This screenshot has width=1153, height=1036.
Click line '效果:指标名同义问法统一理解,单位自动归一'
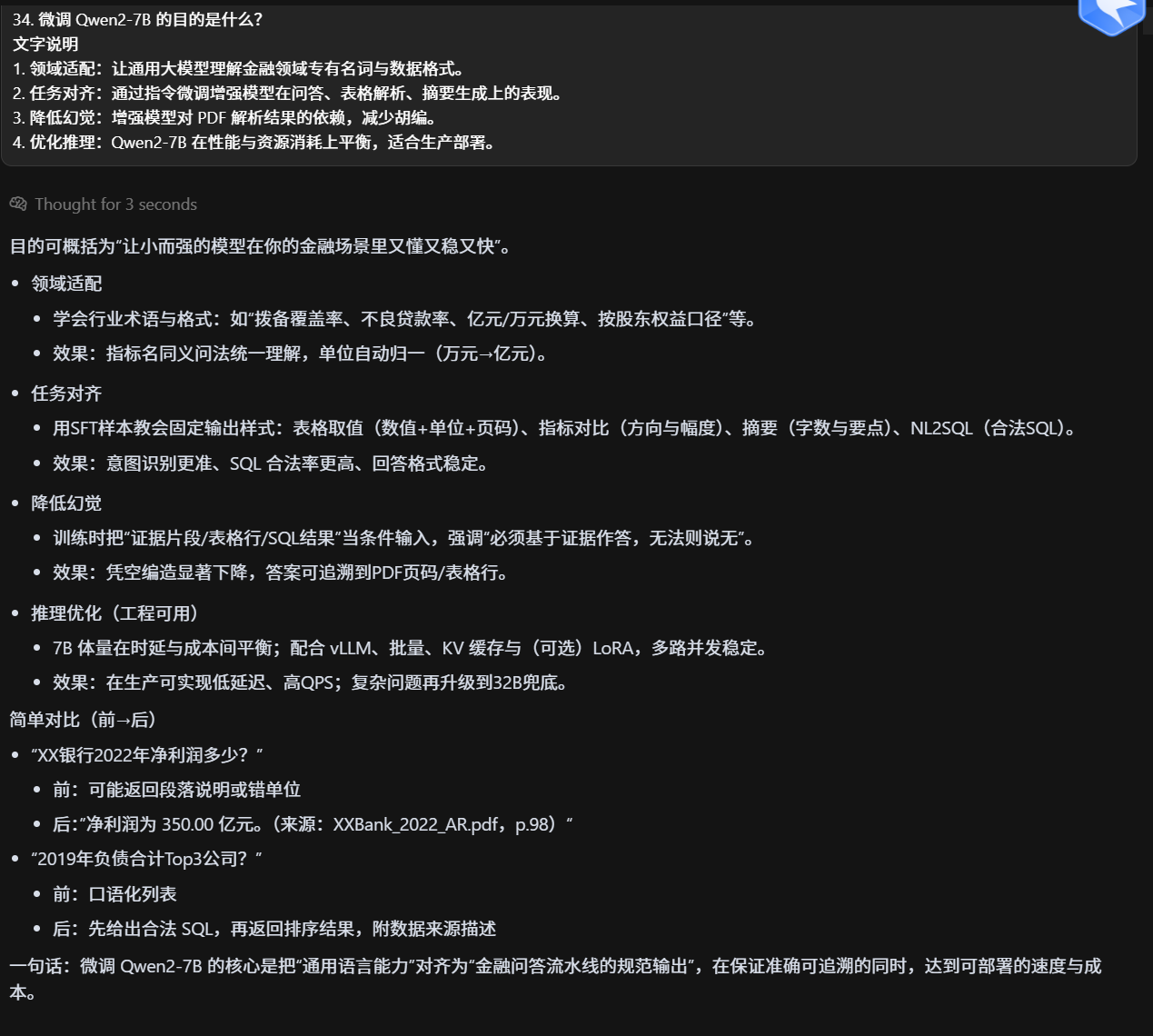pos(302,354)
